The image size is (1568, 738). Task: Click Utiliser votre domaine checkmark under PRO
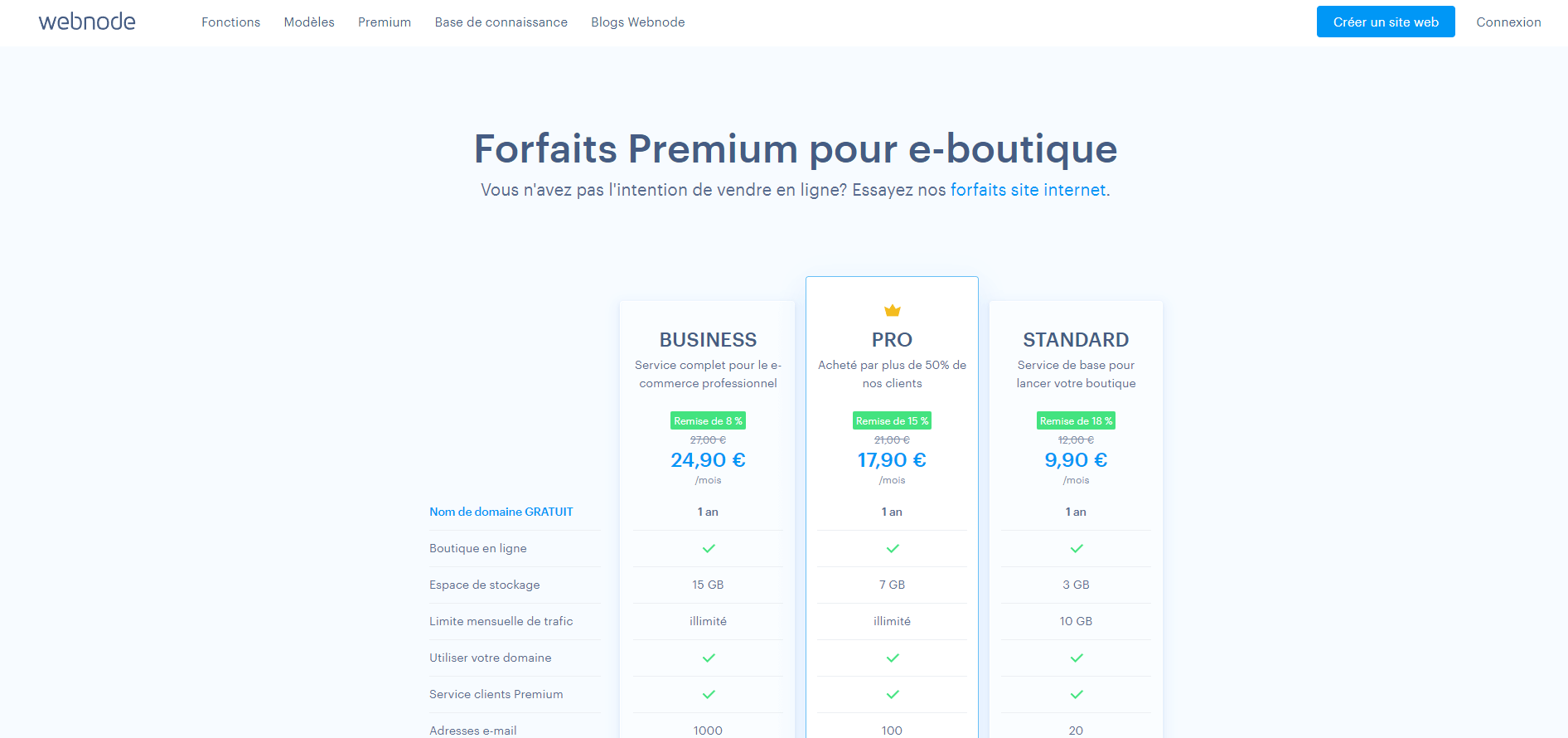click(893, 658)
